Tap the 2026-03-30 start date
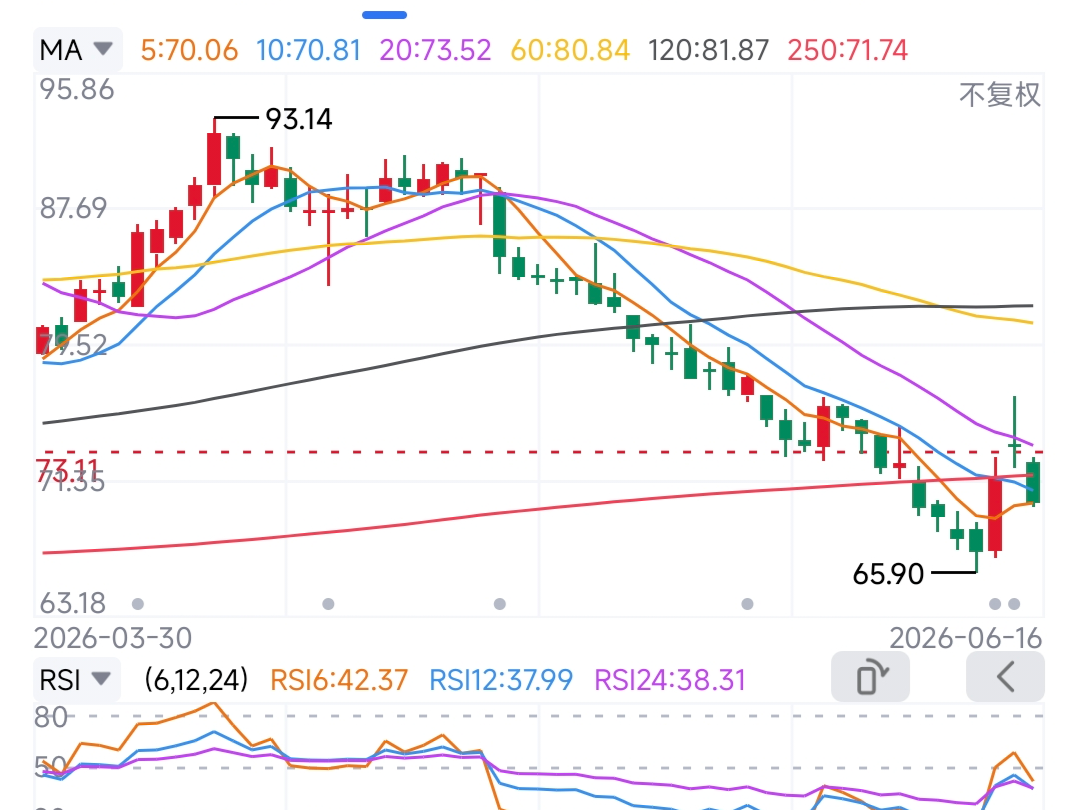The image size is (1080, 810). point(113,638)
